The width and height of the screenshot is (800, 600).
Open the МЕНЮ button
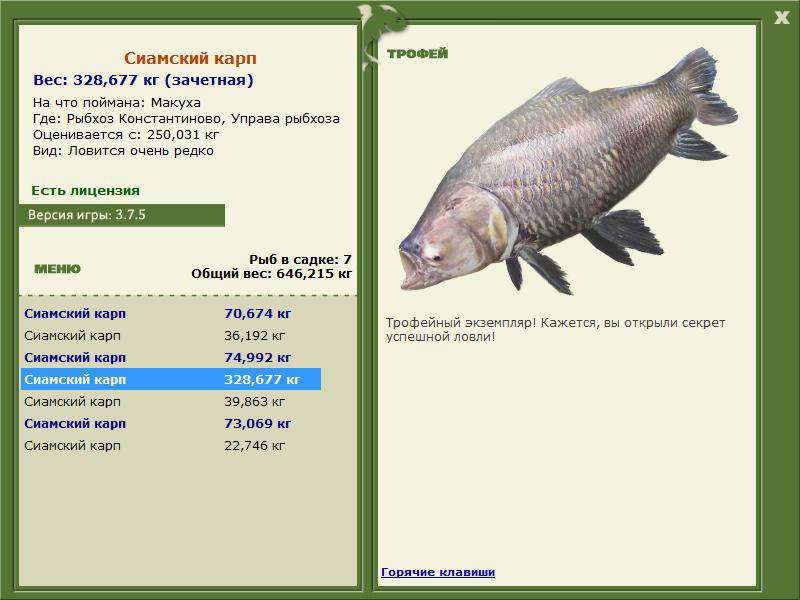pos(57,269)
